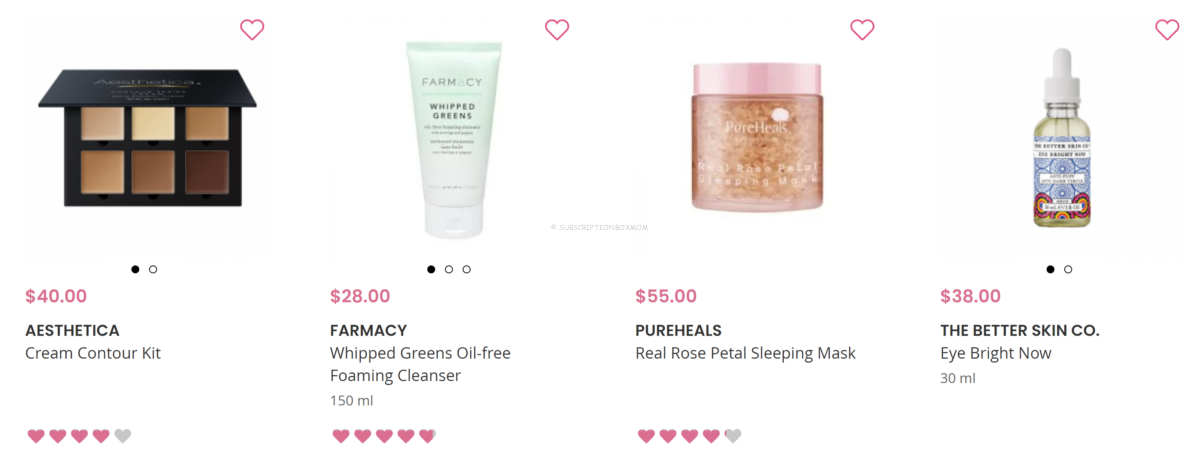Viewport: 1200px width, 455px height.
Task: Add Pureheals Sleeping Mask to wishlist heart
Action: pos(862,30)
